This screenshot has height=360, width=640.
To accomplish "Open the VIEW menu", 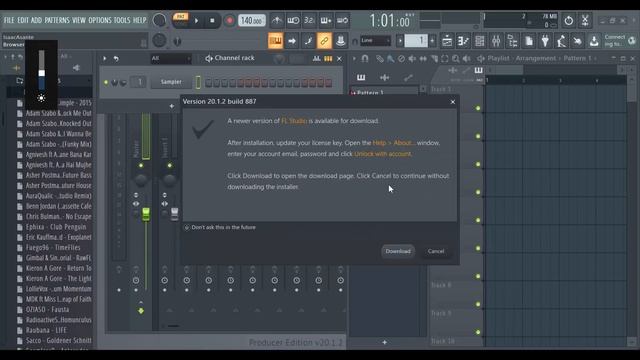I will [79, 20].
